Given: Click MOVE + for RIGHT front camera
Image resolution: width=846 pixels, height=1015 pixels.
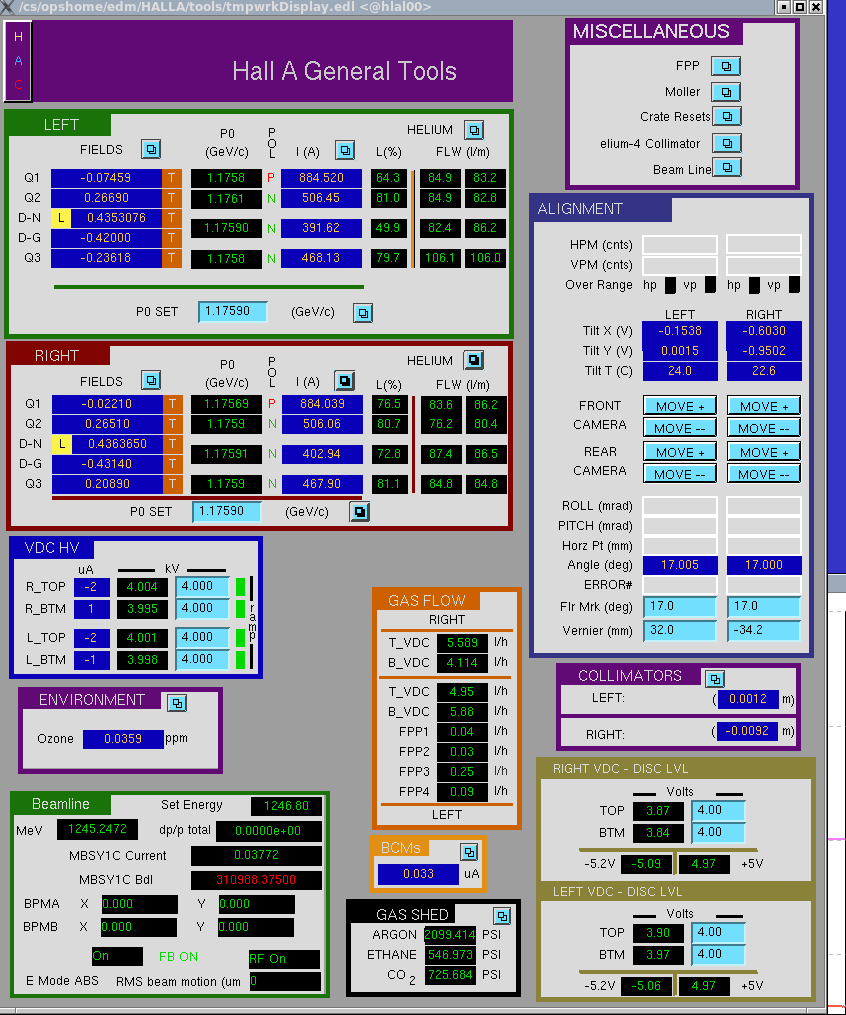Looking at the screenshot, I should (x=764, y=406).
